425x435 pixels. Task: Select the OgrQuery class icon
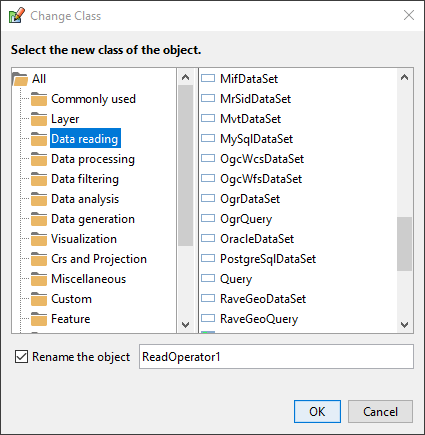(x=208, y=218)
